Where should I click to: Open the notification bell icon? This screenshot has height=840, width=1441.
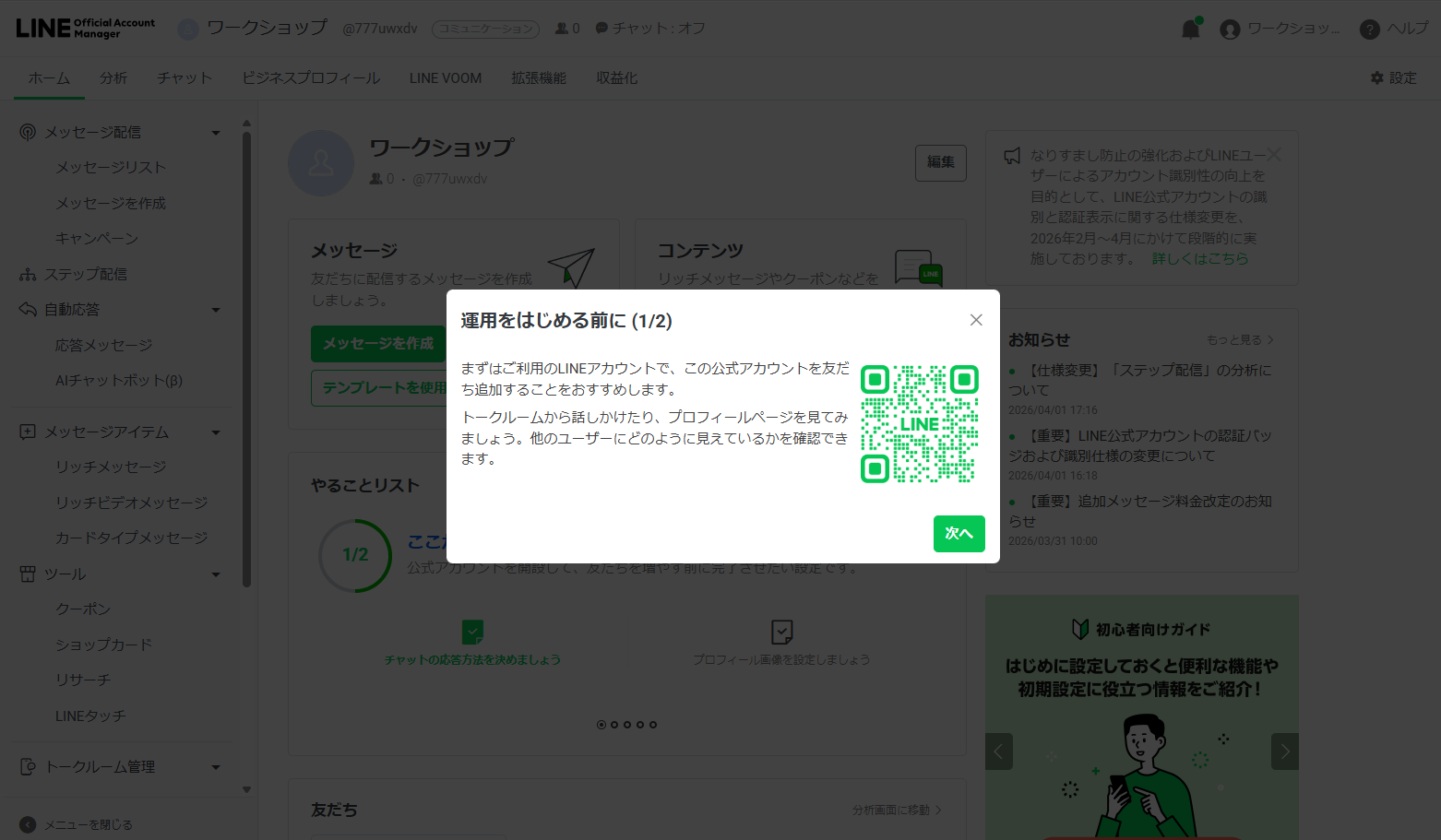pyautogui.click(x=1190, y=29)
